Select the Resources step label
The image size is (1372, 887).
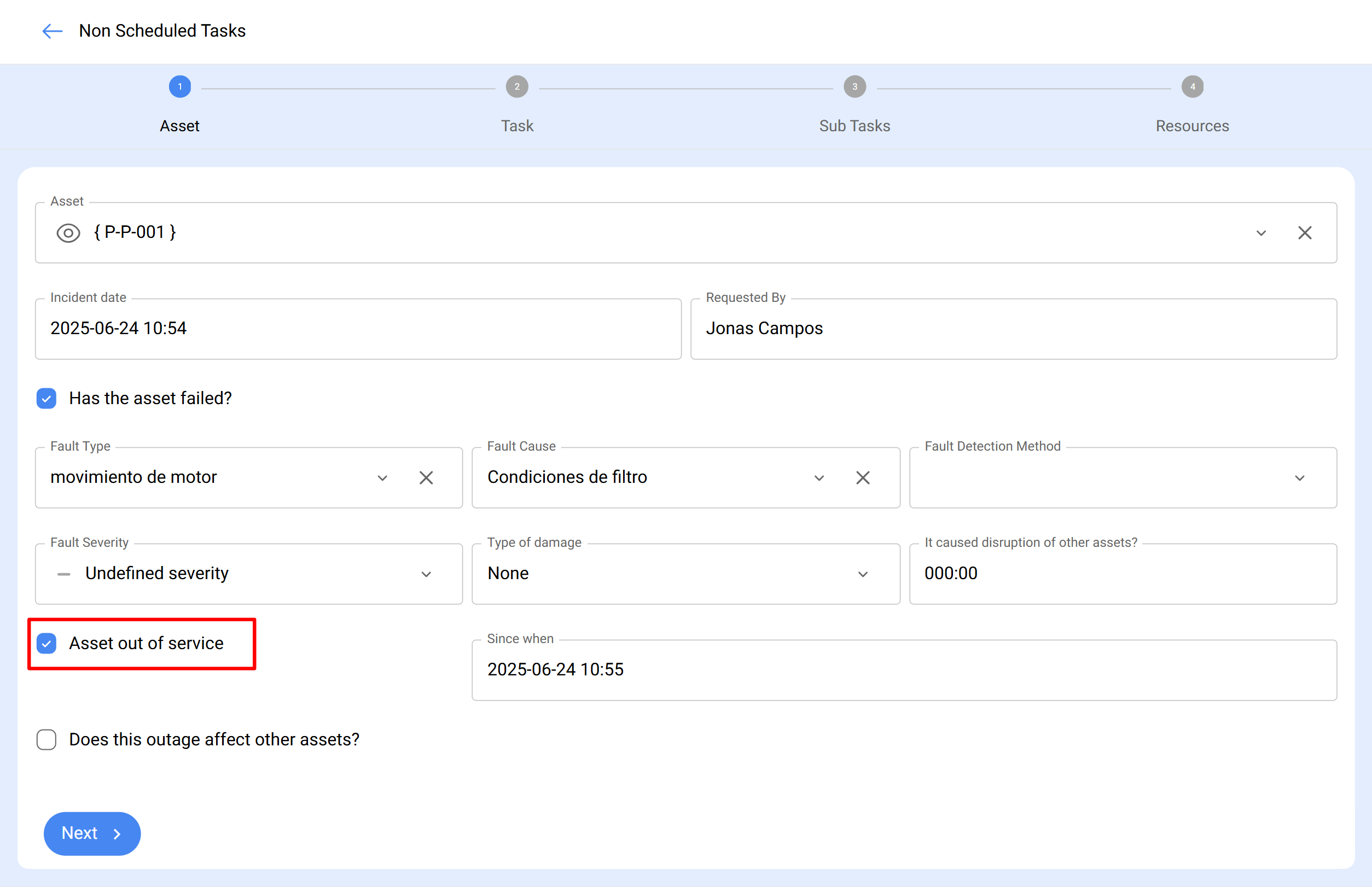click(1191, 126)
